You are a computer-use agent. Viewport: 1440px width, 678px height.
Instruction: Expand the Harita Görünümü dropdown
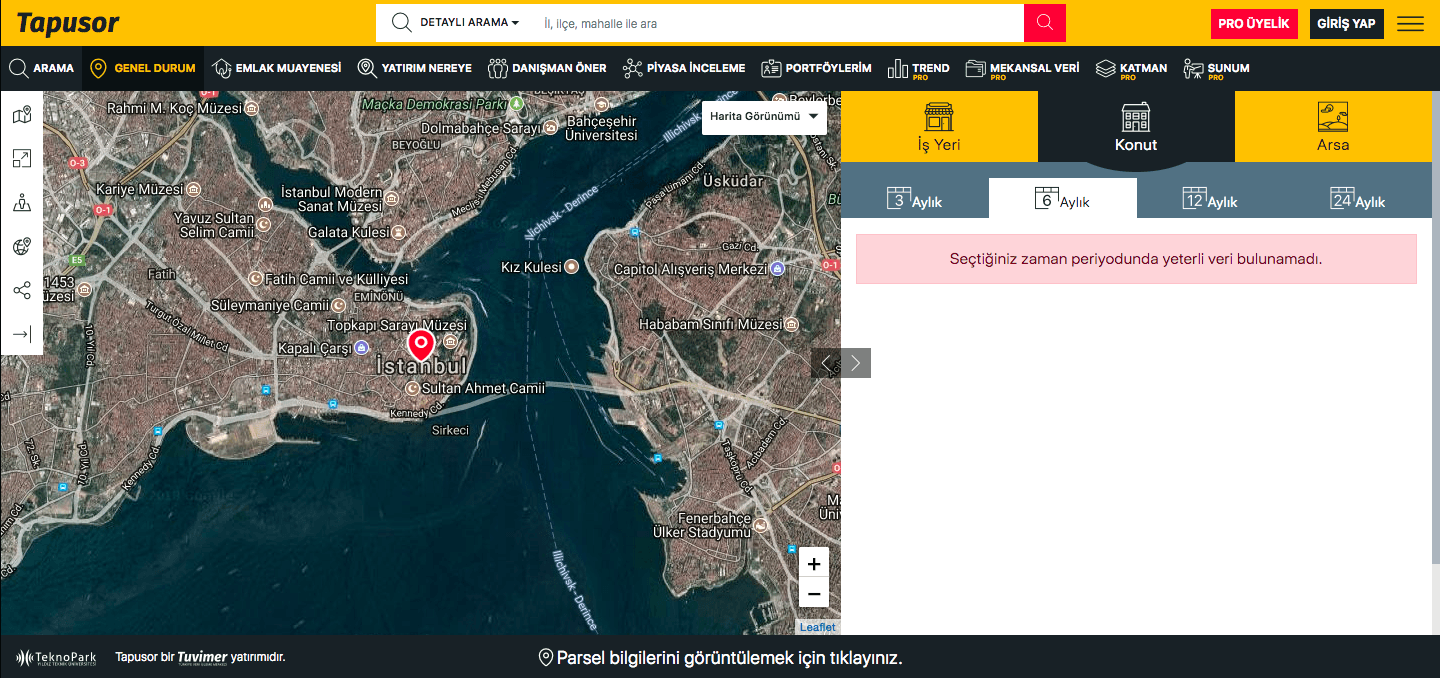(764, 117)
